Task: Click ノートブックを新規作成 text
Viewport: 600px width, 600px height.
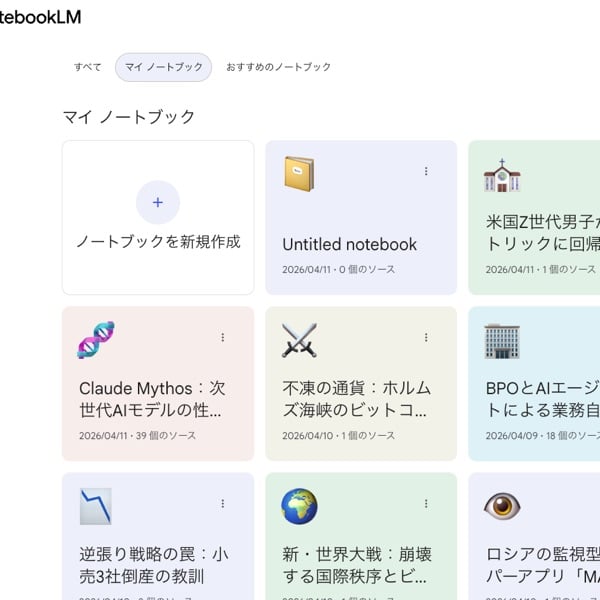Action: (x=158, y=242)
